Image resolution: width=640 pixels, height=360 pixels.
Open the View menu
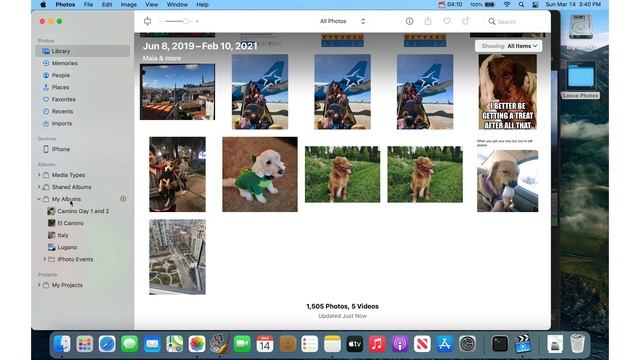(151, 4)
